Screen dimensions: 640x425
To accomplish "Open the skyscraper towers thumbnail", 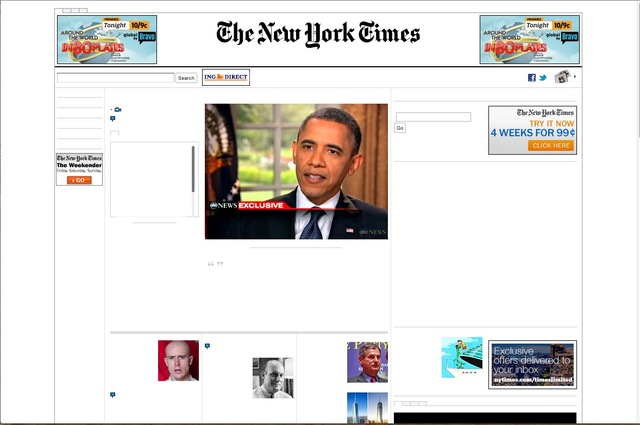I will [x=367, y=408].
